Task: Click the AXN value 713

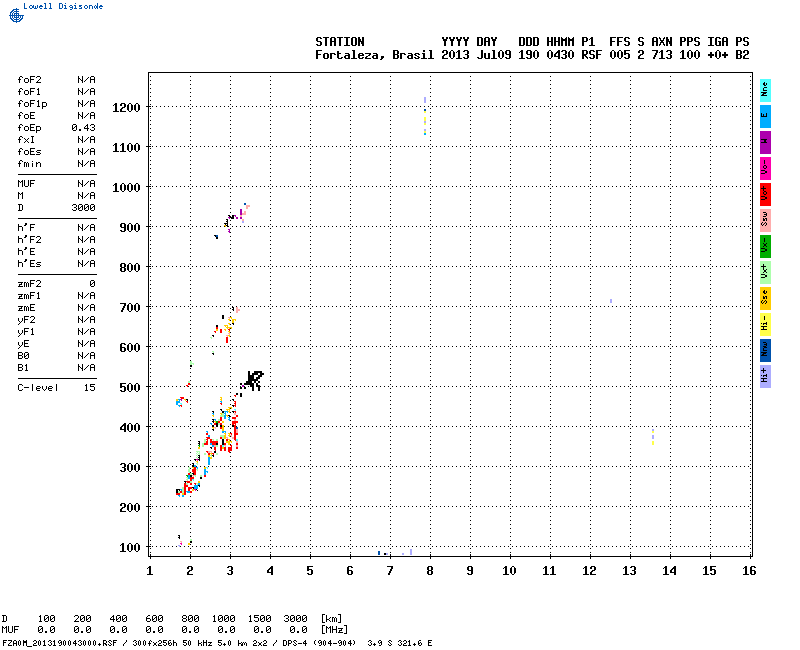Action: point(662,55)
